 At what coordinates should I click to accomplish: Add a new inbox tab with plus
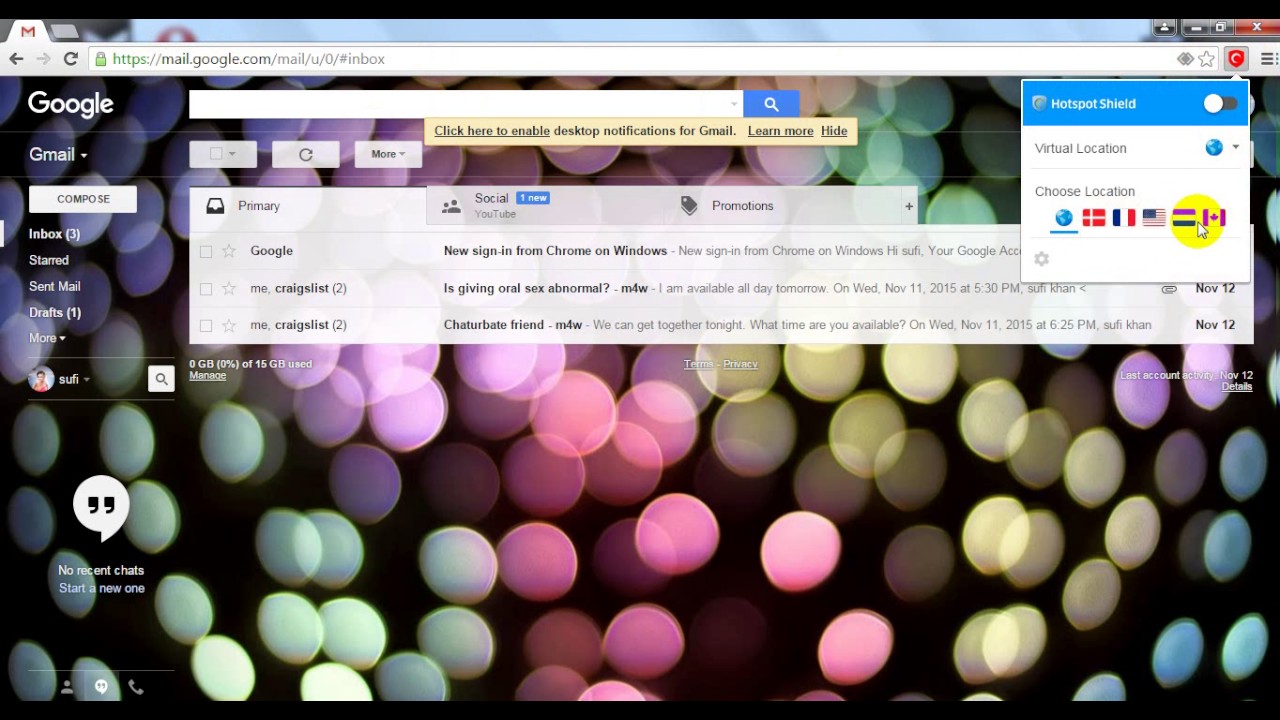pos(909,206)
